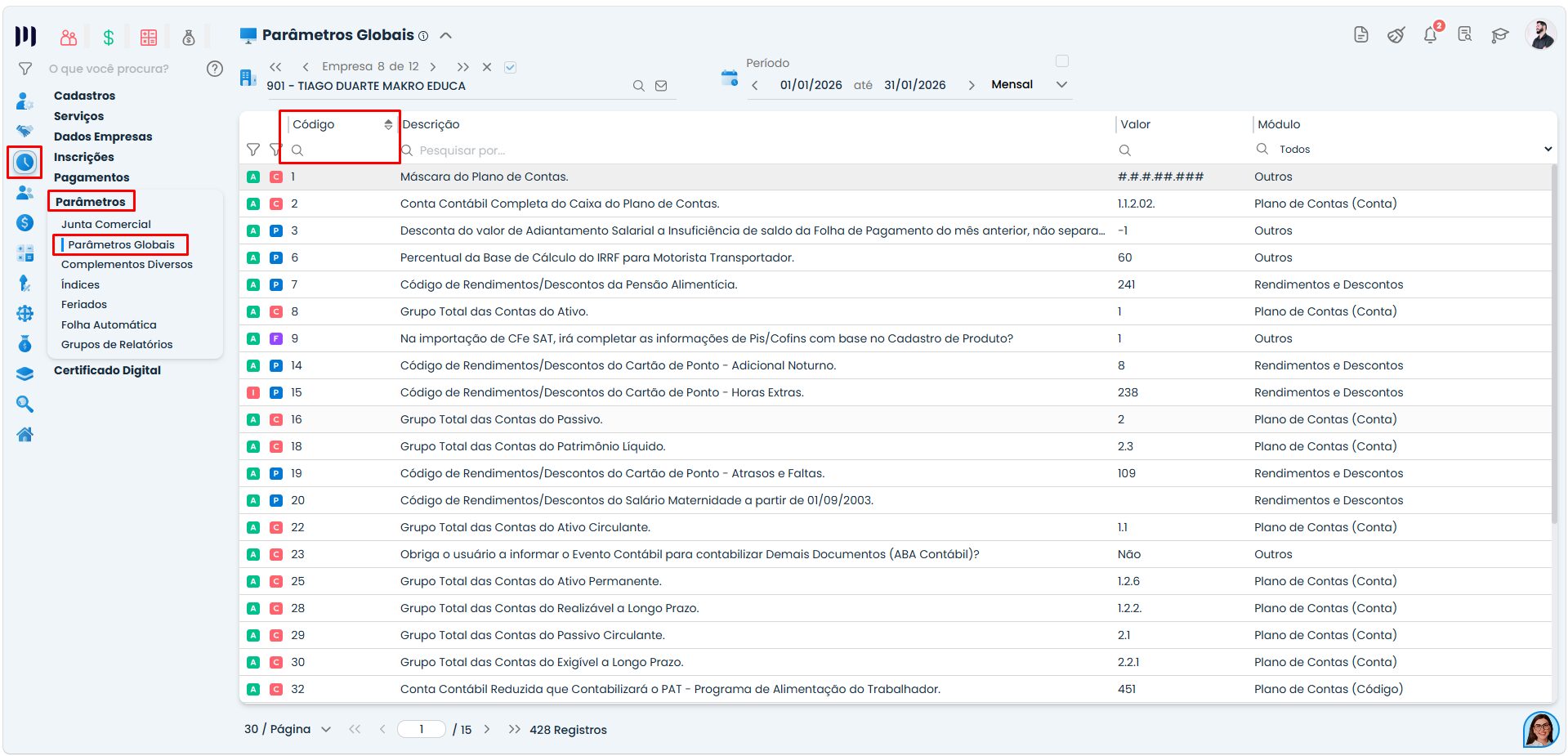Image resolution: width=1568 pixels, height=756 pixels.
Task: Click the page number input field
Action: (x=422, y=729)
